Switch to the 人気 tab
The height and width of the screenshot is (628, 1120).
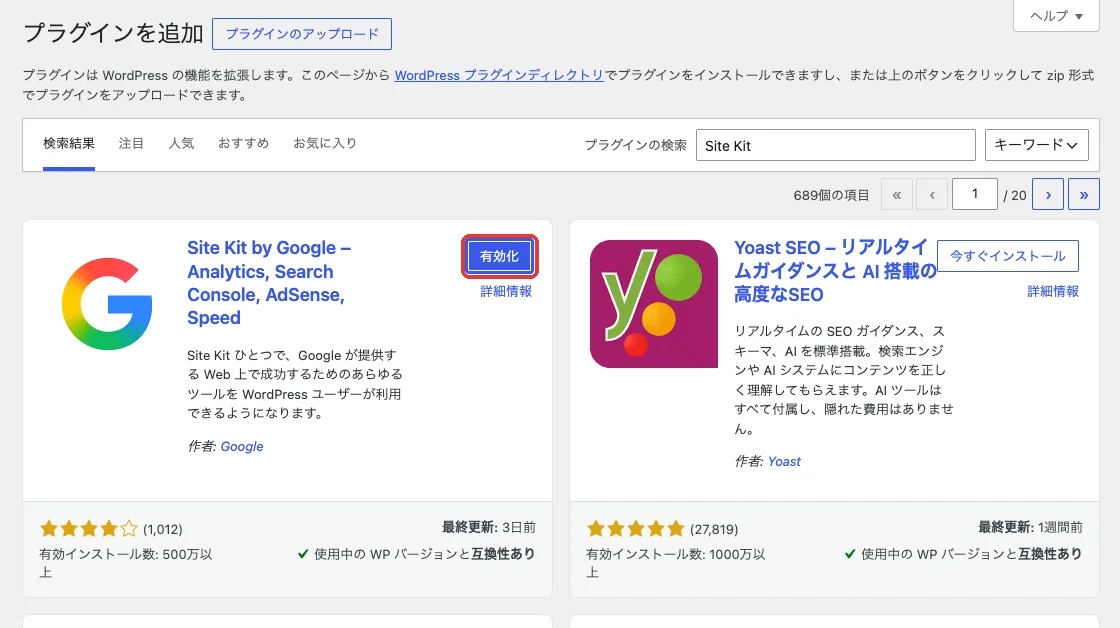click(x=181, y=144)
